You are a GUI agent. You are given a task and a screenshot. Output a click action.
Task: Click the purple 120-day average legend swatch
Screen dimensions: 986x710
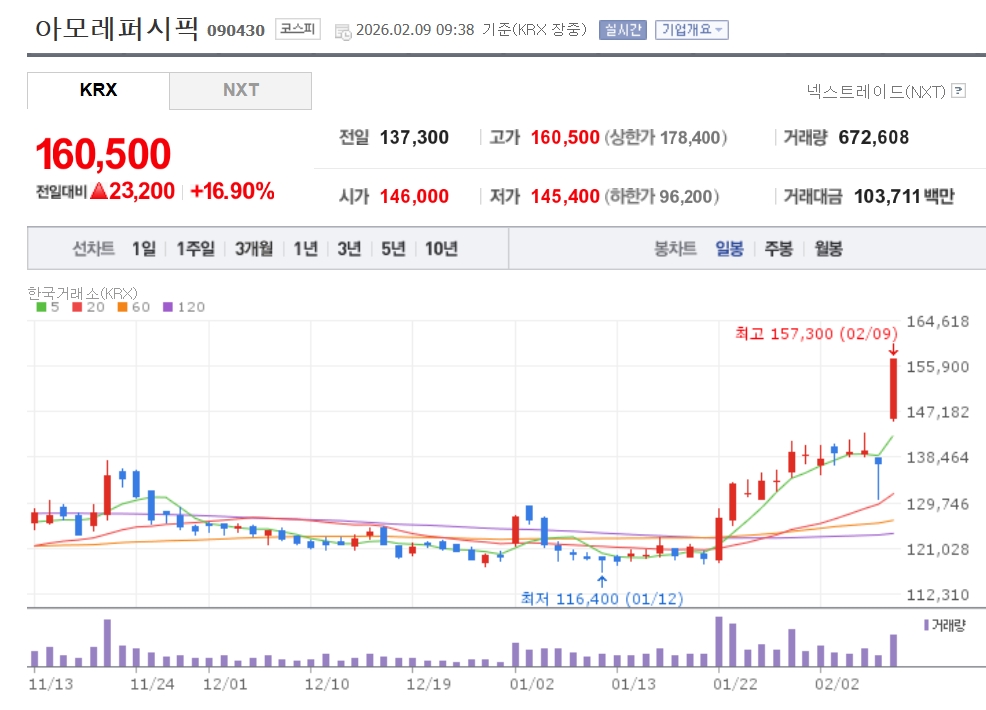pos(167,307)
